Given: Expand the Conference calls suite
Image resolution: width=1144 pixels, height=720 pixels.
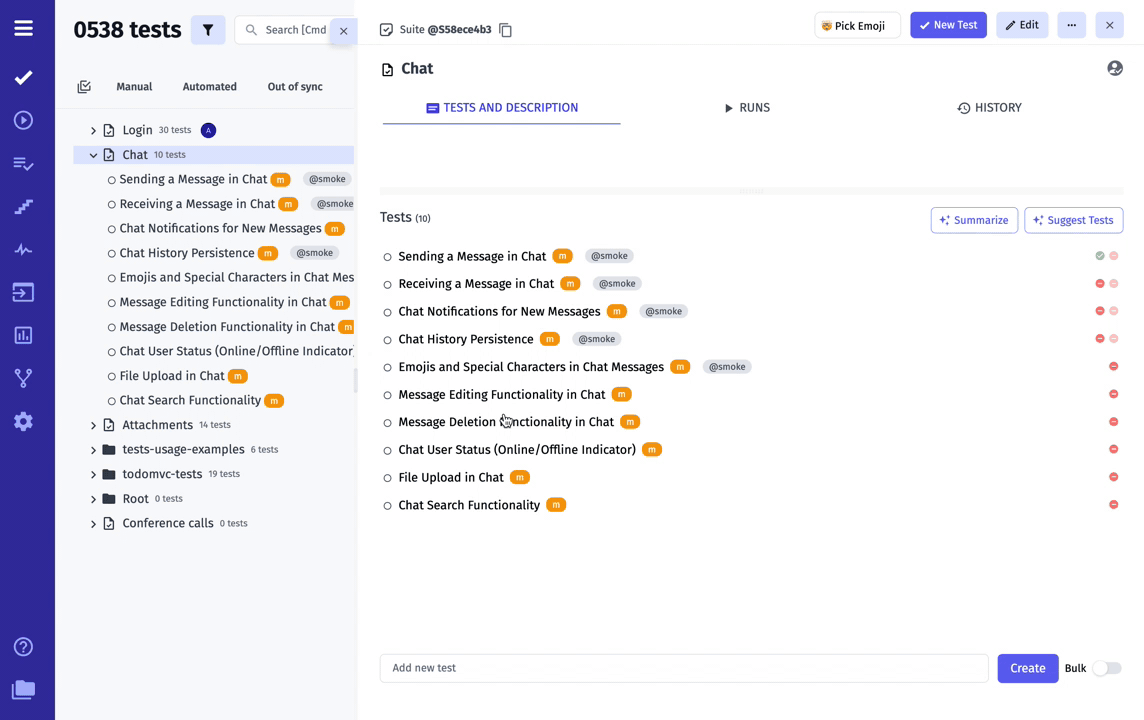Looking at the screenshot, I should tap(93, 524).
